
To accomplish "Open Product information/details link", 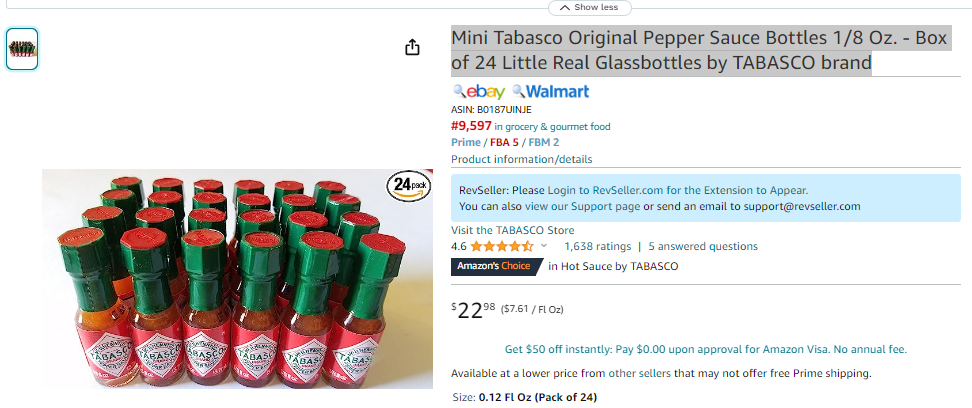I will pyautogui.click(x=521, y=159).
